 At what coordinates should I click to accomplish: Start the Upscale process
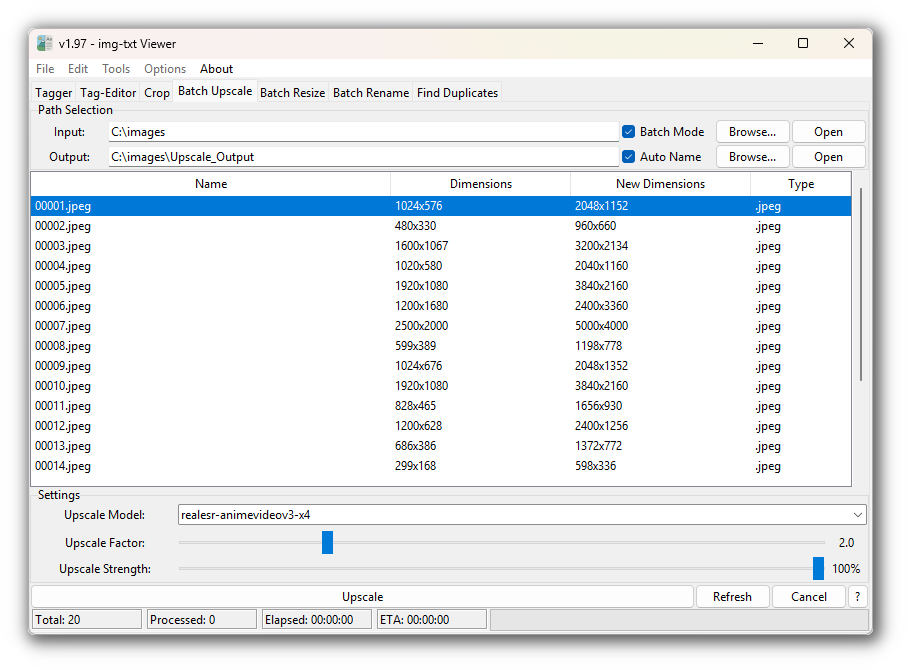pyautogui.click(x=363, y=596)
